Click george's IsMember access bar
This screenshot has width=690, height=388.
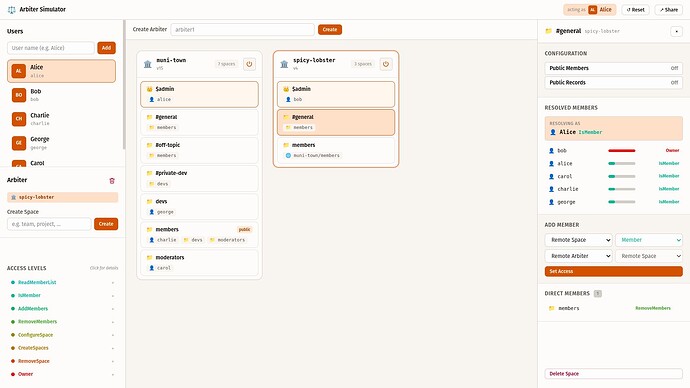(621, 202)
